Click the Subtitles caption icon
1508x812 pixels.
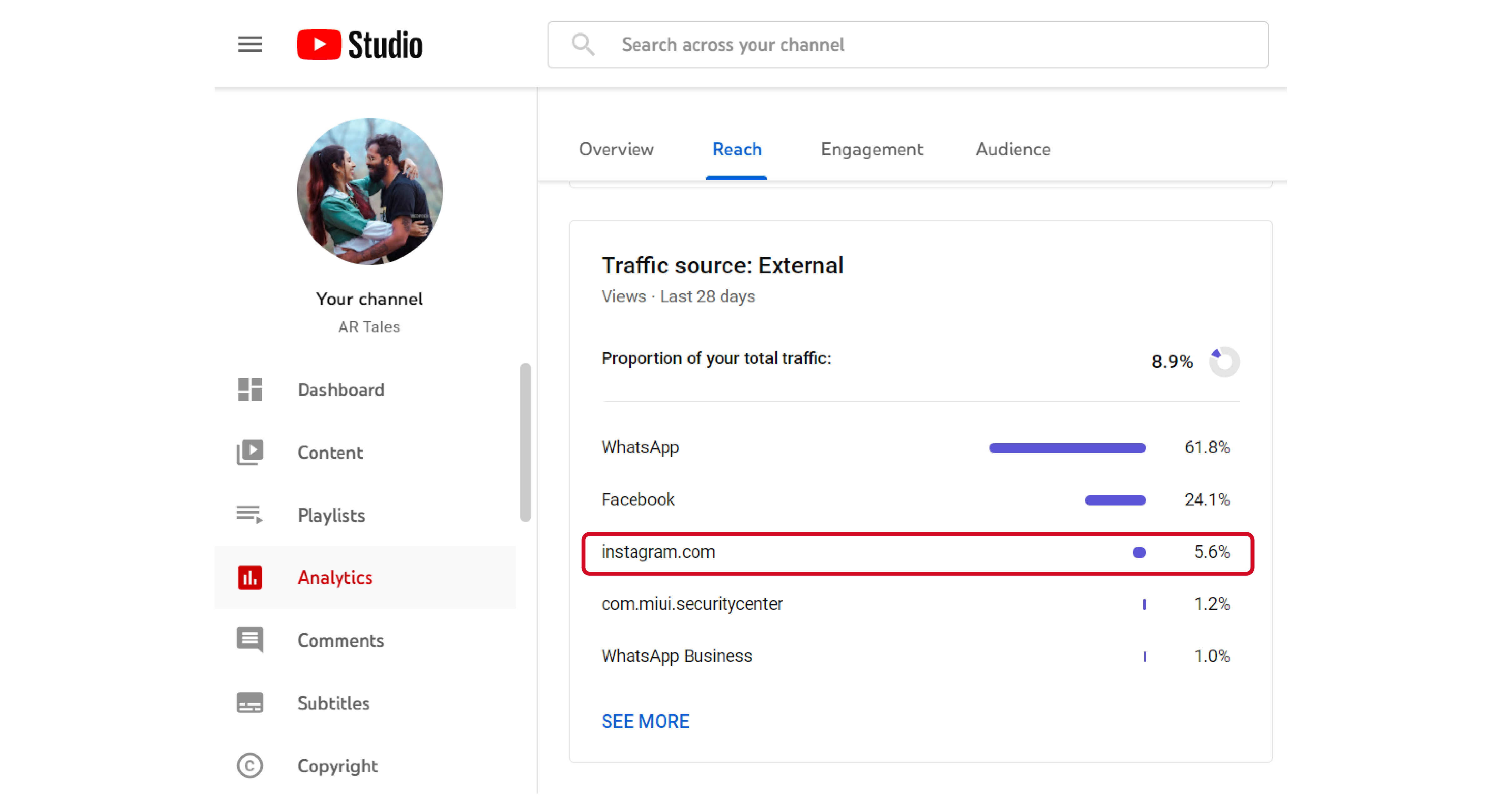tap(250, 703)
